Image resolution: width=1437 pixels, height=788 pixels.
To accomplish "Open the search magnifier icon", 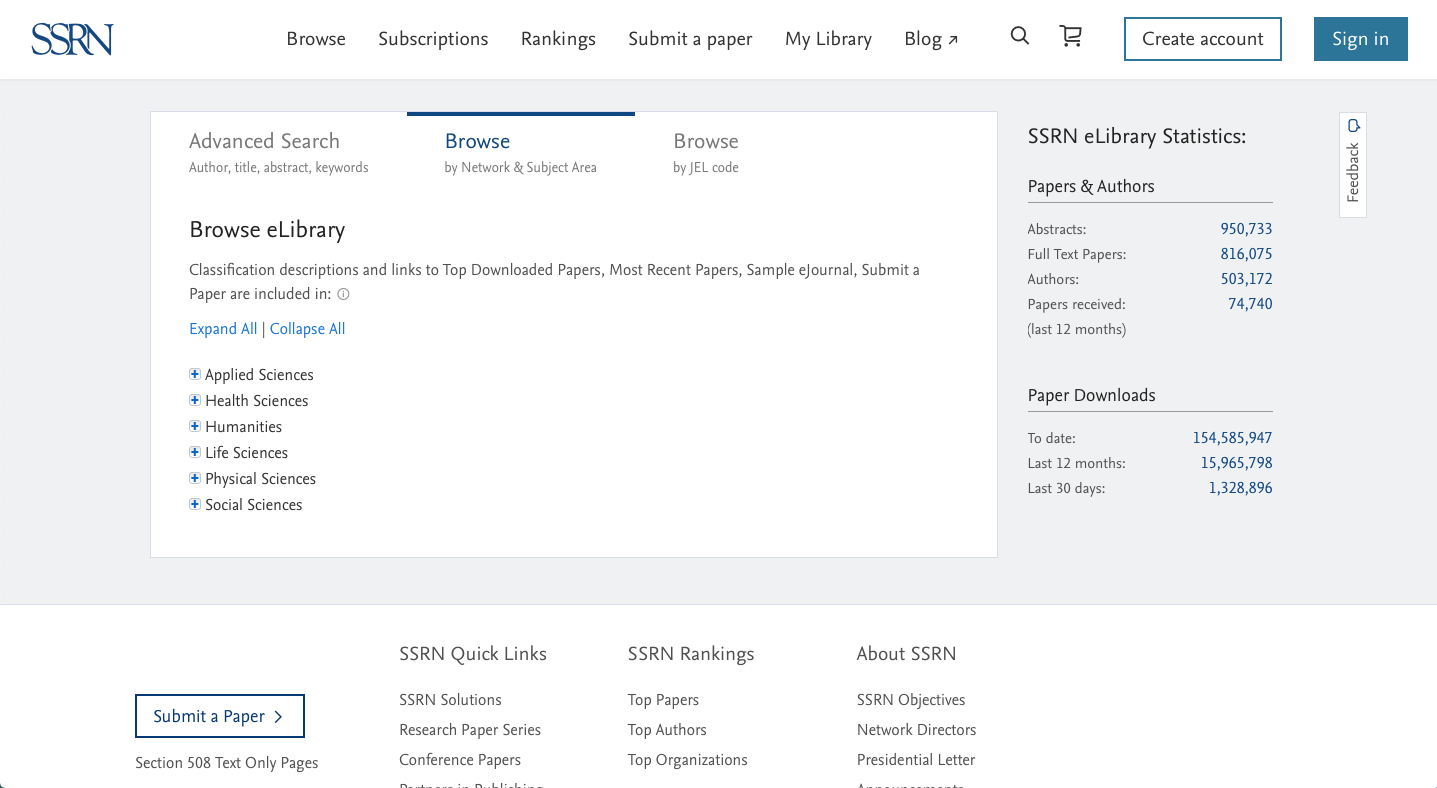I will (x=1019, y=35).
